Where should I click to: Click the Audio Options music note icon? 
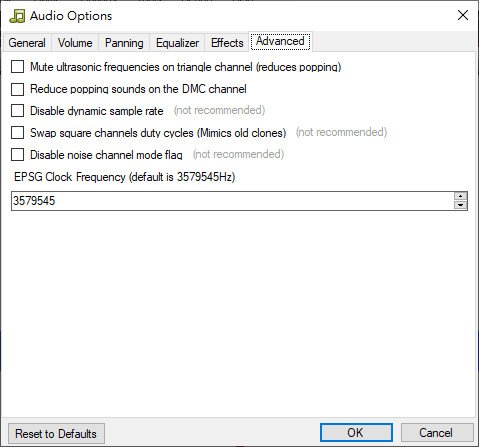click(x=17, y=16)
